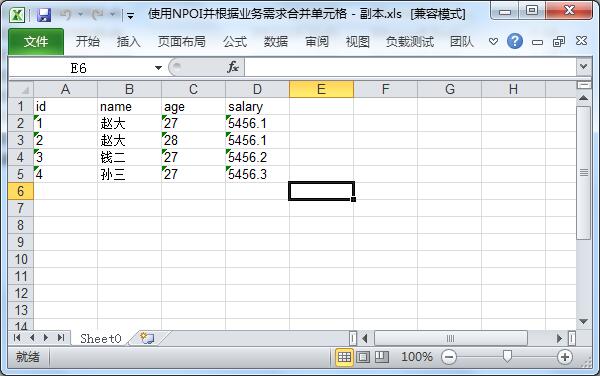
Task: Select column H header
Action: tap(513, 89)
